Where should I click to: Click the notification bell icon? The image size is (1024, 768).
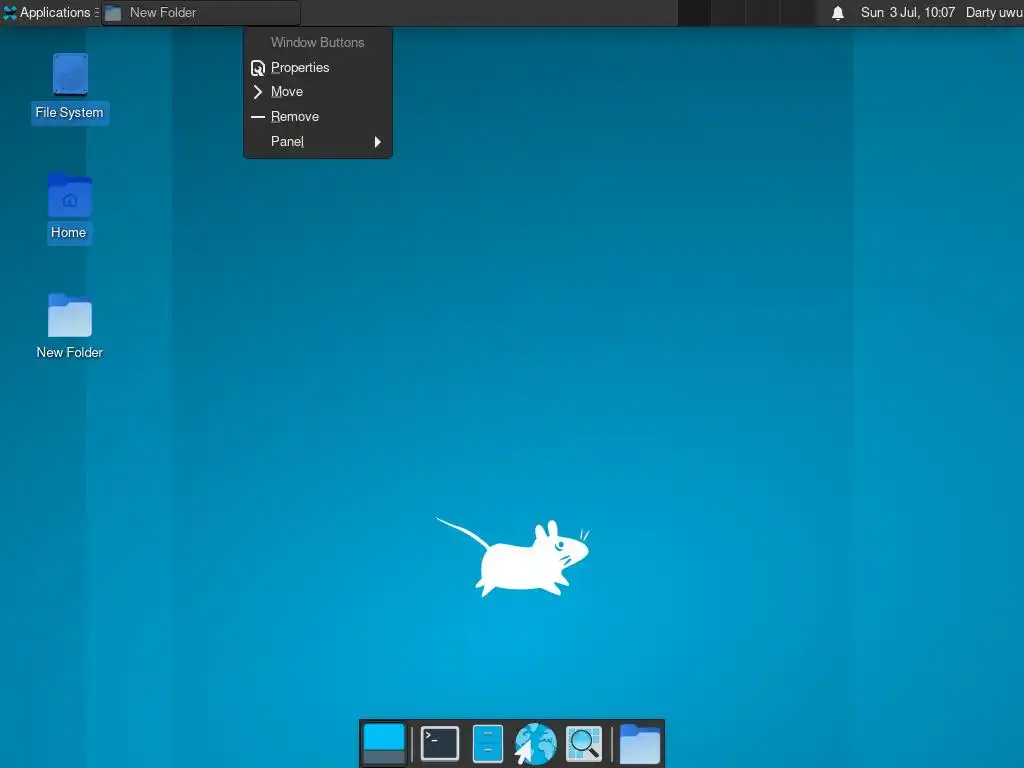tap(838, 12)
